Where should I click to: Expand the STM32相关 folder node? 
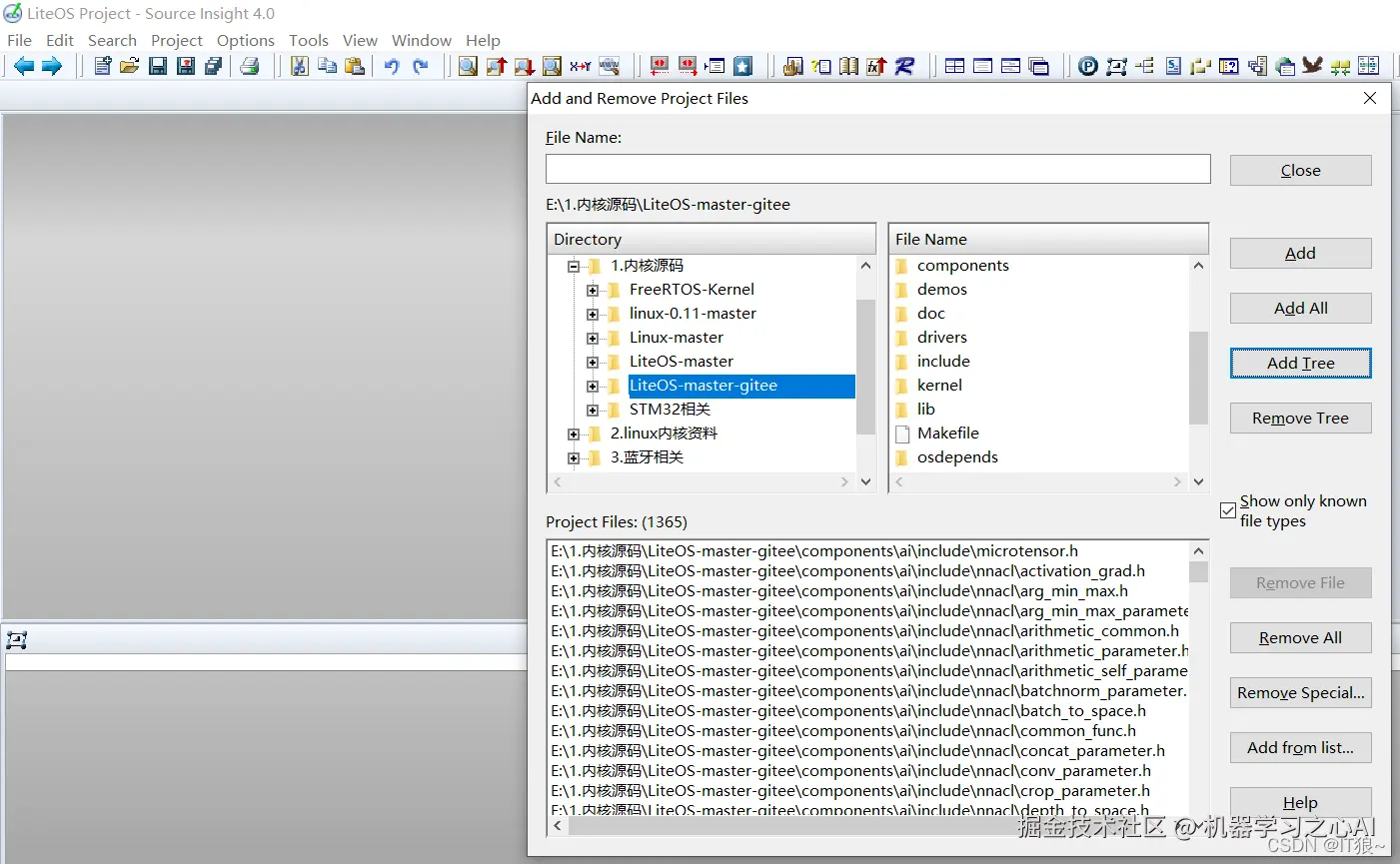(x=593, y=410)
